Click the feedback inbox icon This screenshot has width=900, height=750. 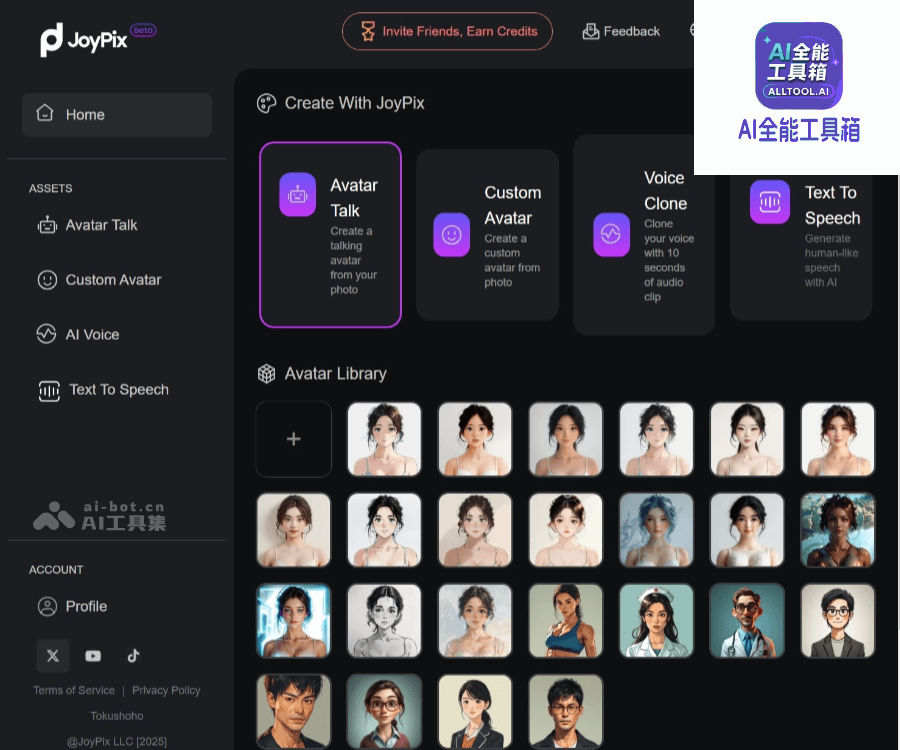(x=591, y=32)
